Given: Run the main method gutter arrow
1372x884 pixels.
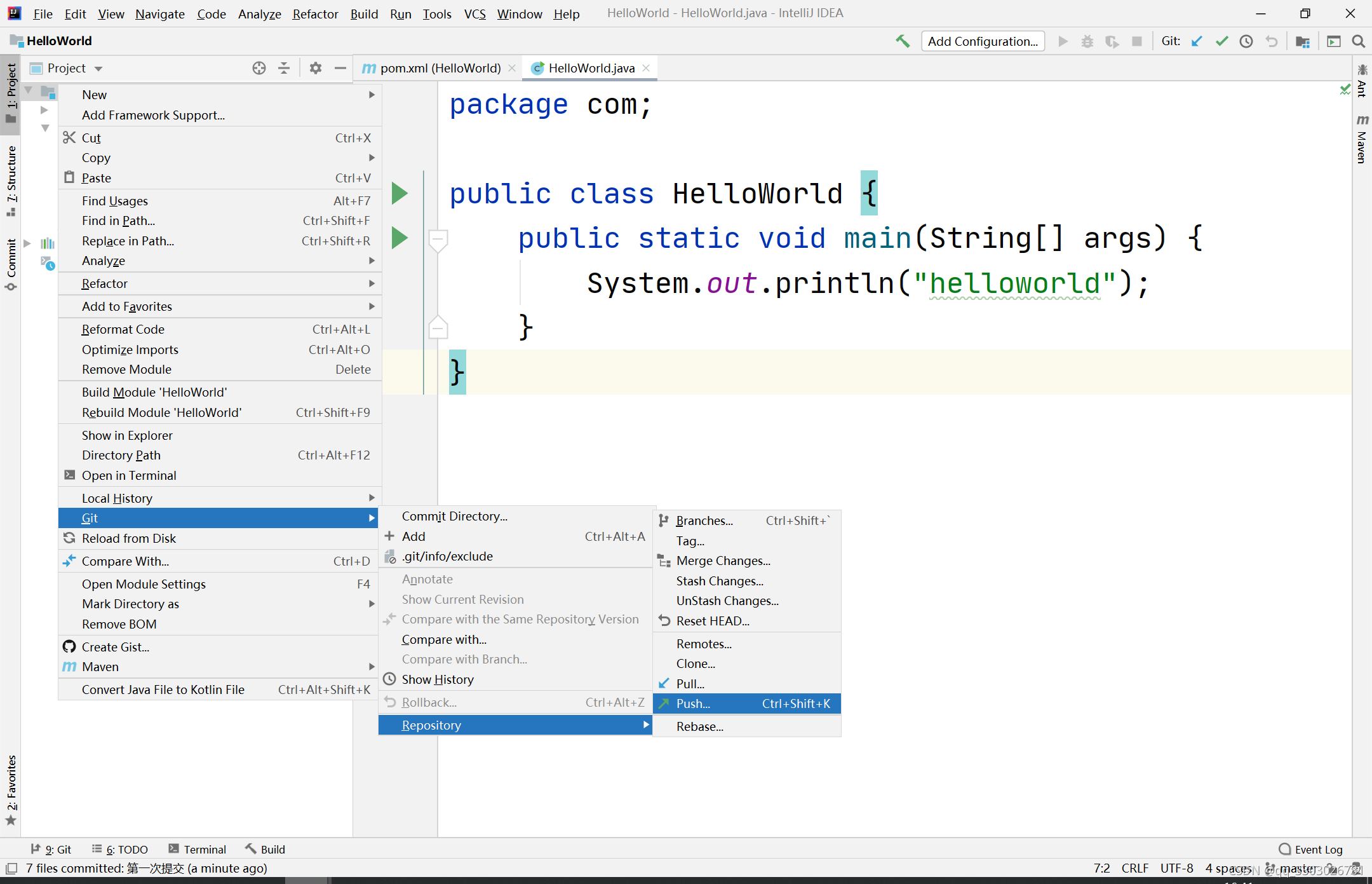Looking at the screenshot, I should [x=400, y=238].
